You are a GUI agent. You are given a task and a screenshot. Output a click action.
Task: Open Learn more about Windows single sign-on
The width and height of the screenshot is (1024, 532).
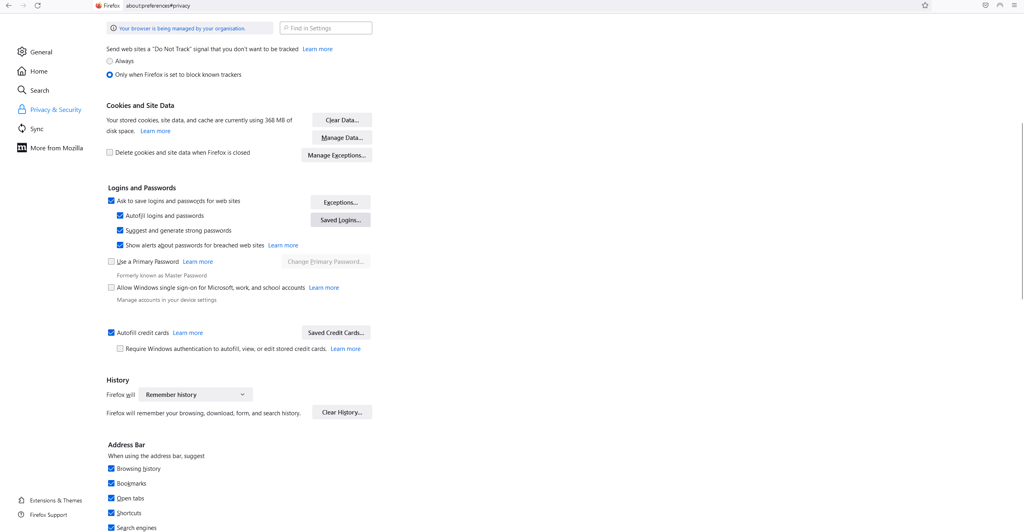click(x=324, y=288)
